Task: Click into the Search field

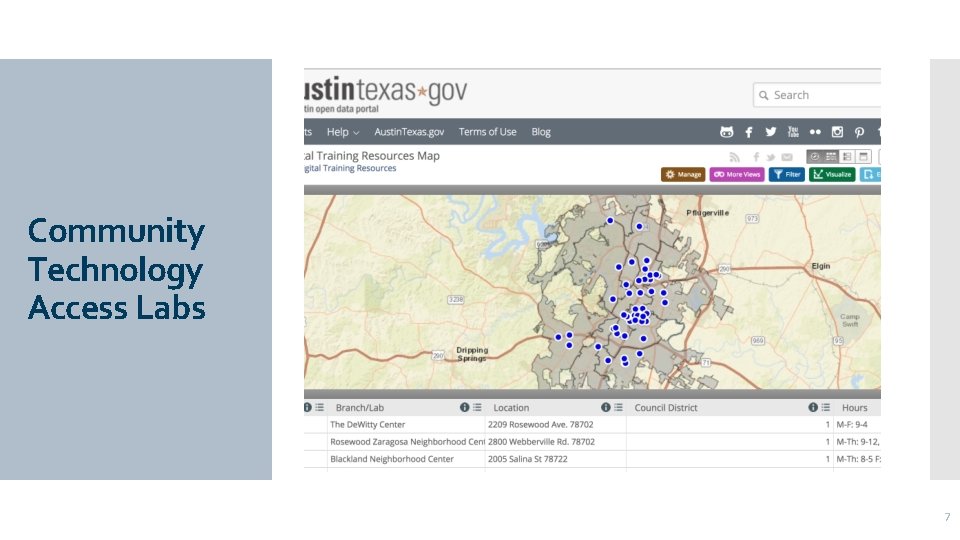Action: [817, 95]
